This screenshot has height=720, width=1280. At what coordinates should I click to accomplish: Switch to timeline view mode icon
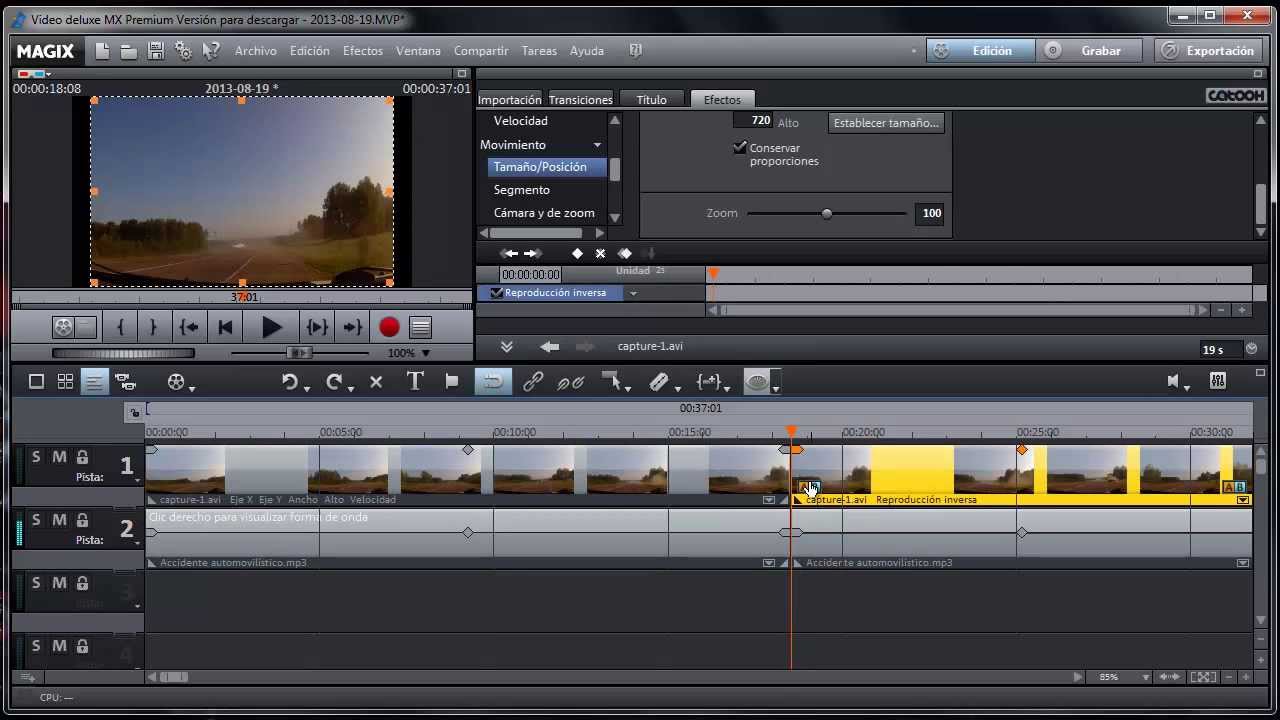coord(94,381)
